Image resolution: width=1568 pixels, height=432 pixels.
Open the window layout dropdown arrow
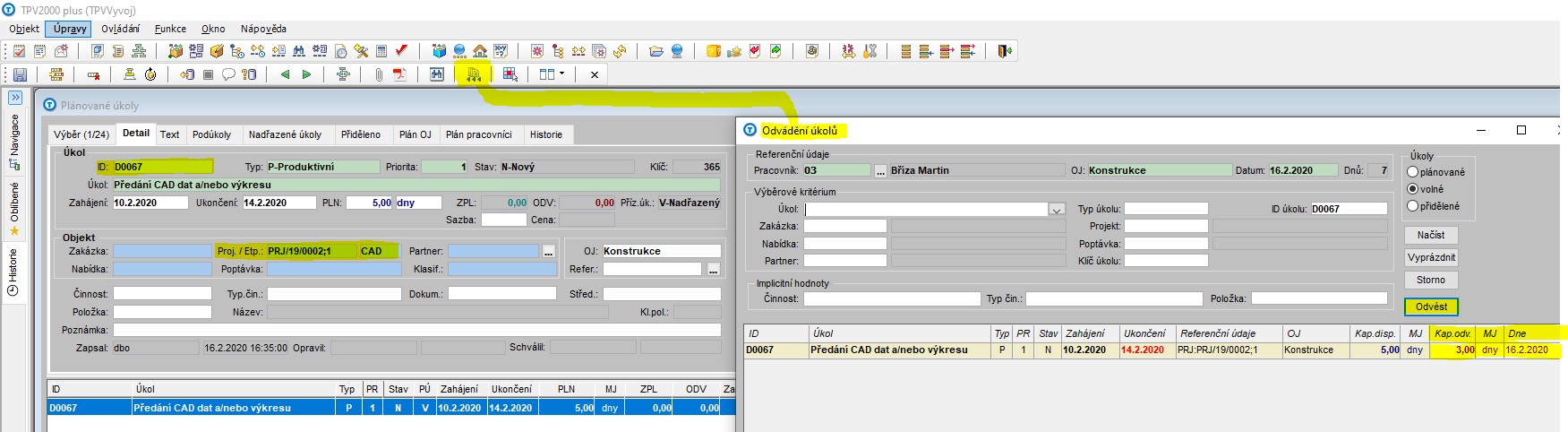click(561, 74)
